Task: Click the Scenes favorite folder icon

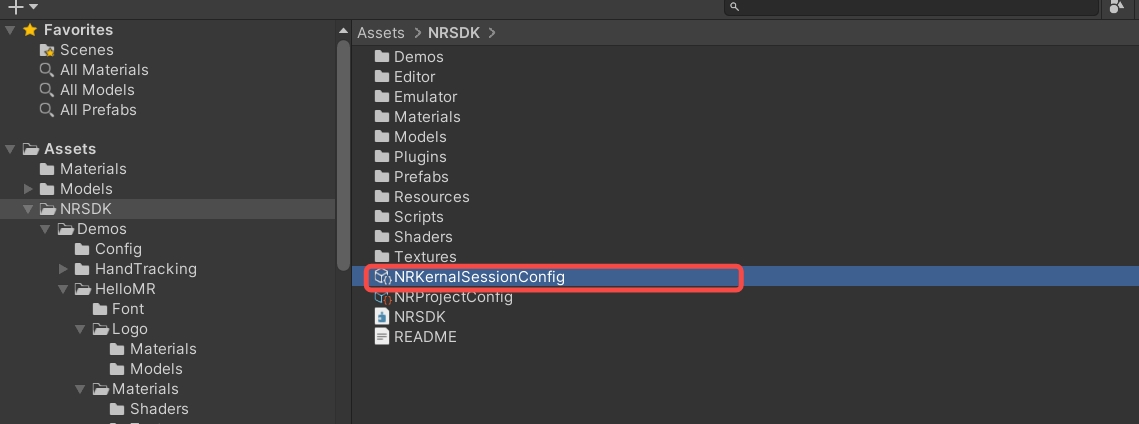Action: point(46,50)
